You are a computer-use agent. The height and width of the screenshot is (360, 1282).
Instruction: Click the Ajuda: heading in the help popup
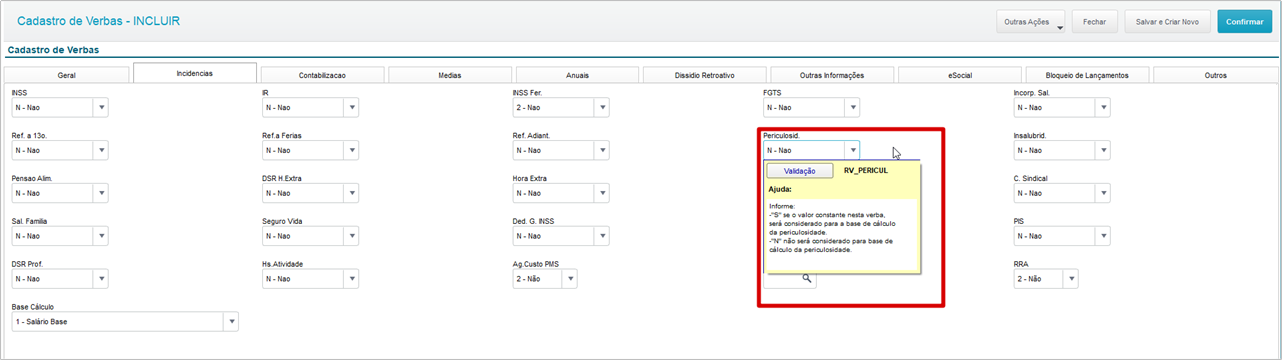pos(780,188)
